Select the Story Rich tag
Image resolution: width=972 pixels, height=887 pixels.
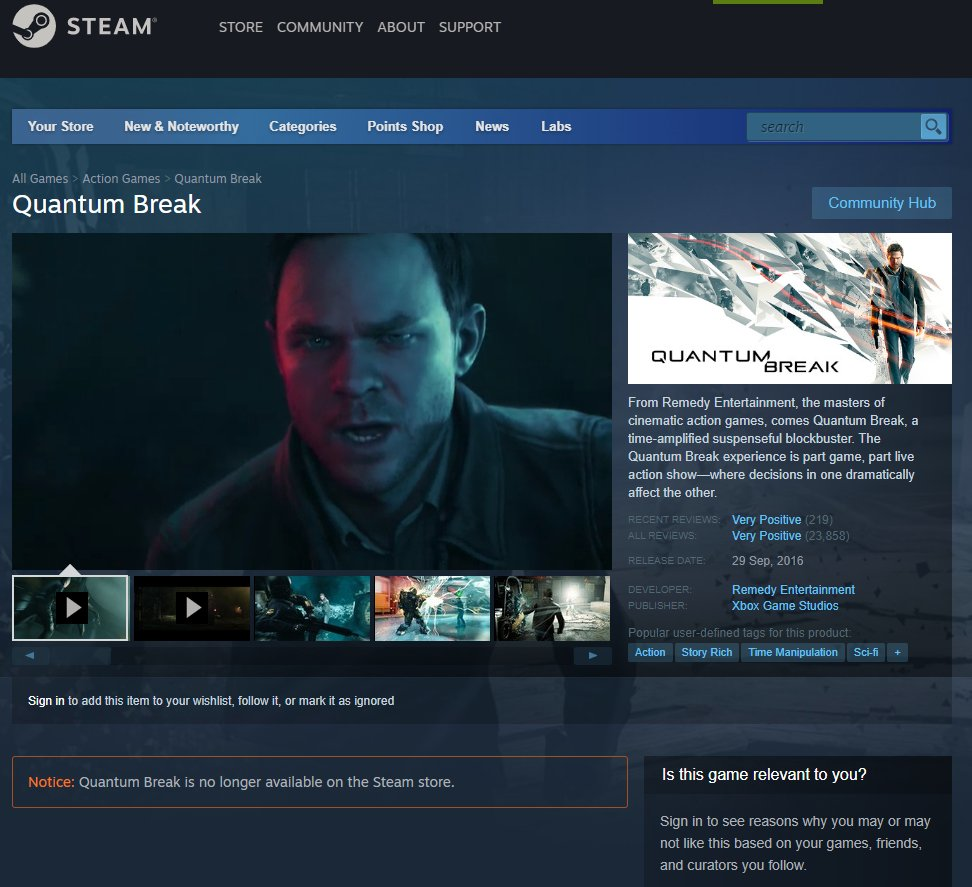707,652
